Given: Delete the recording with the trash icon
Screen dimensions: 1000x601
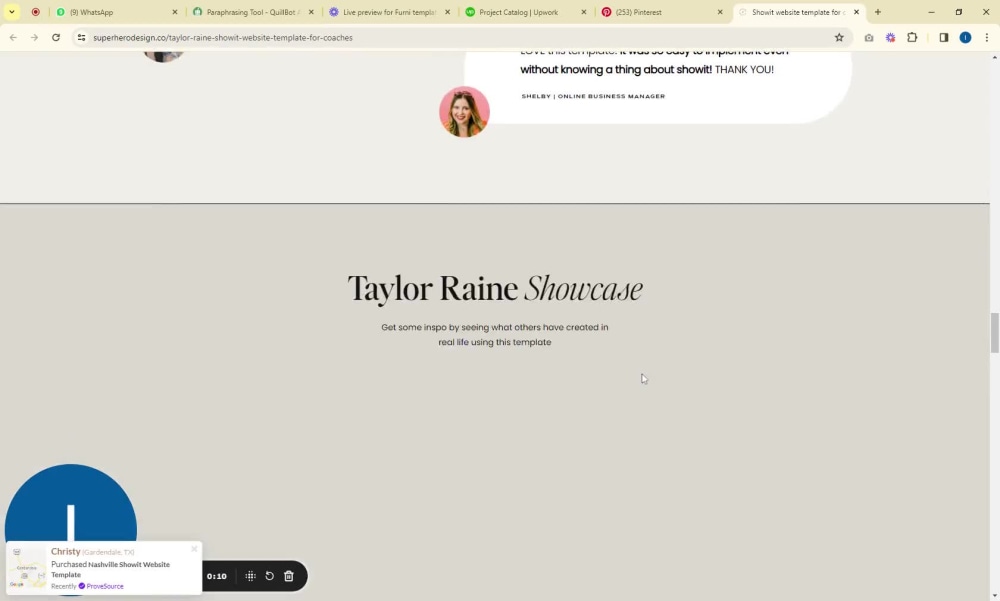Looking at the screenshot, I should point(289,576).
